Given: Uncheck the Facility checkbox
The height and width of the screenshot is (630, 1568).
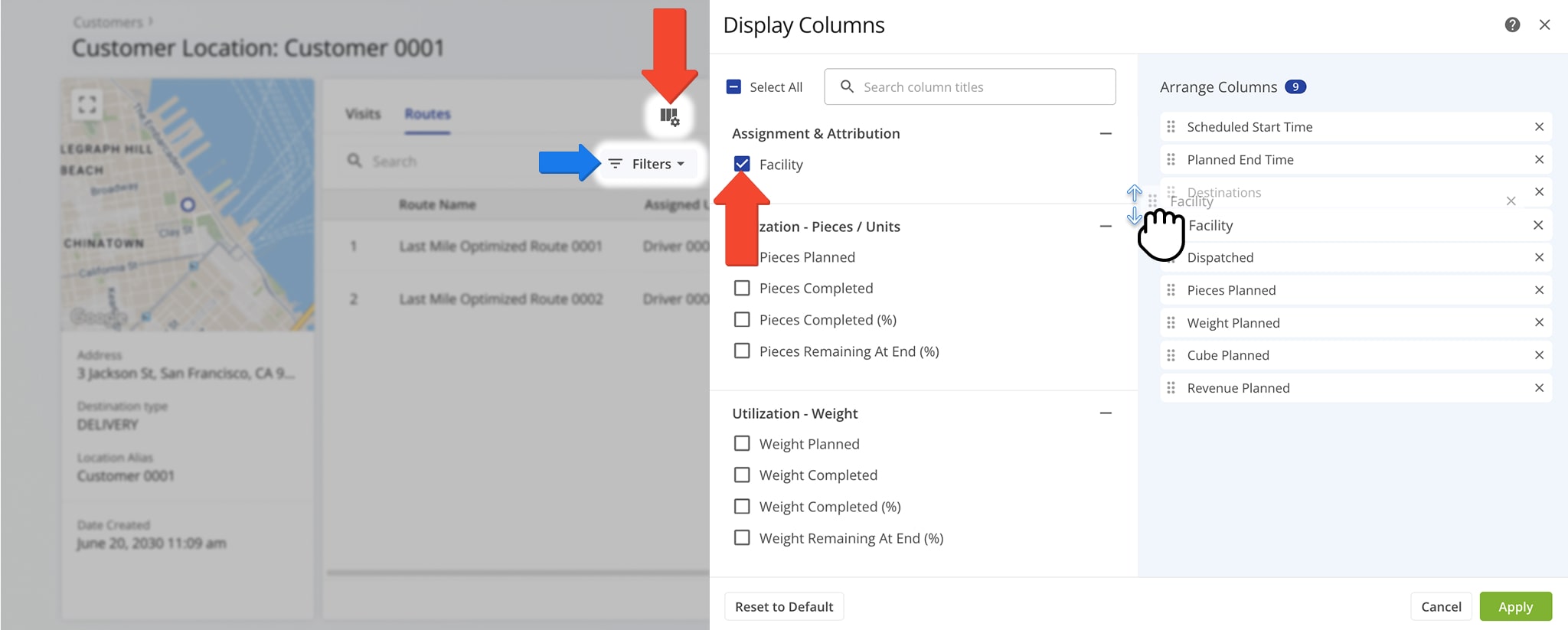Looking at the screenshot, I should (x=742, y=164).
